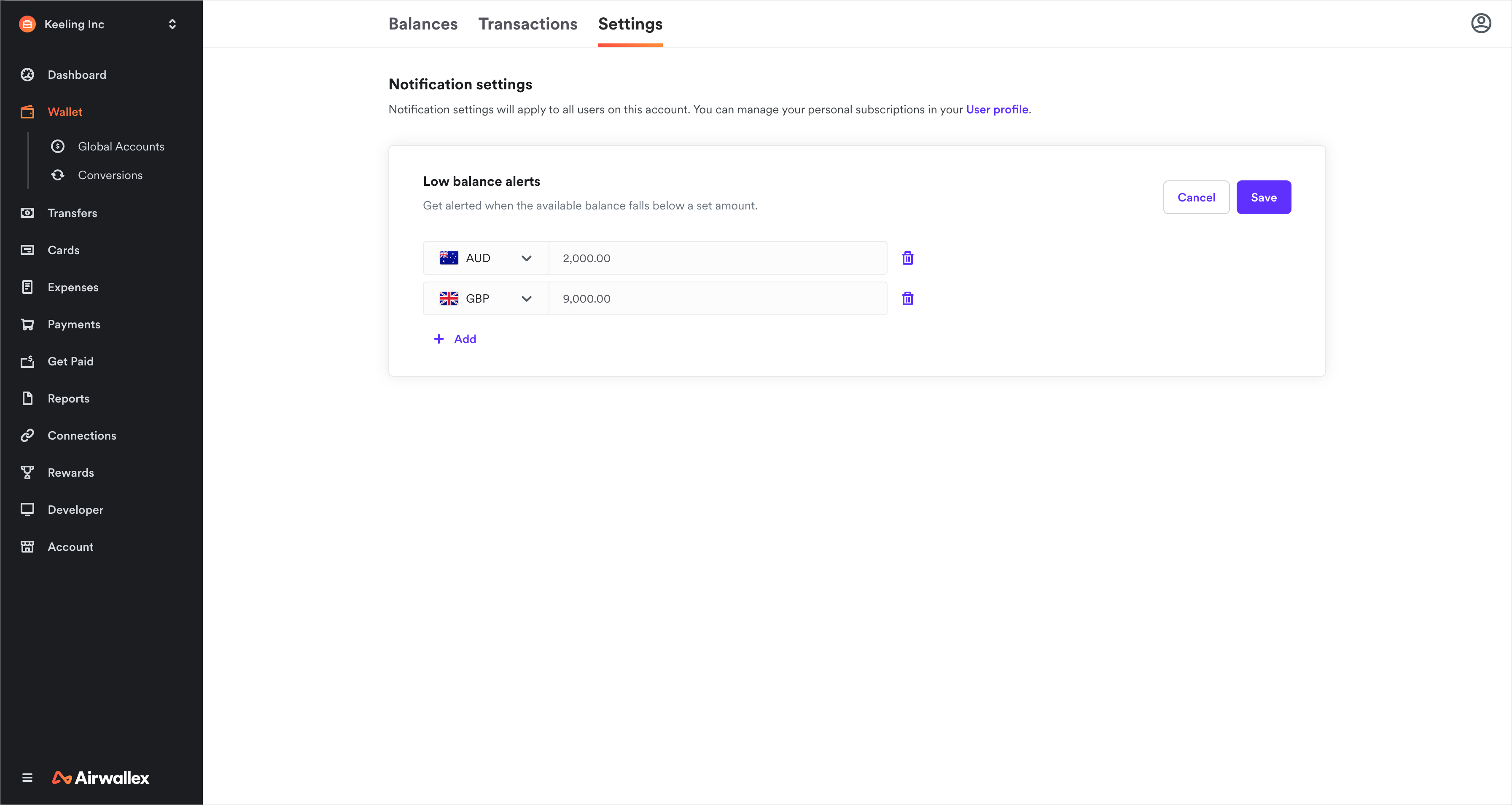
Task: Click the Get Paid icon
Action: [27, 362]
